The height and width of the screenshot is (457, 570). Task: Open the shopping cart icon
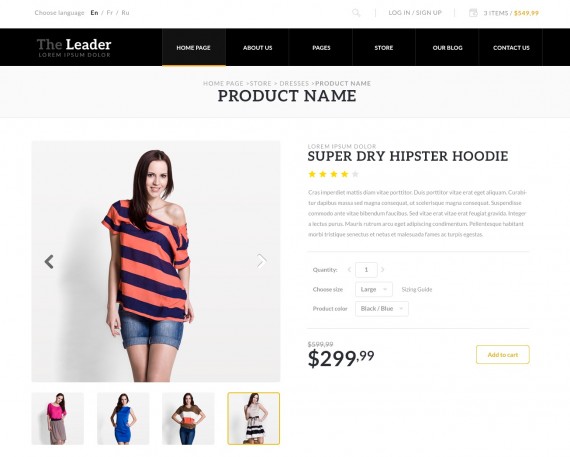tap(473, 13)
